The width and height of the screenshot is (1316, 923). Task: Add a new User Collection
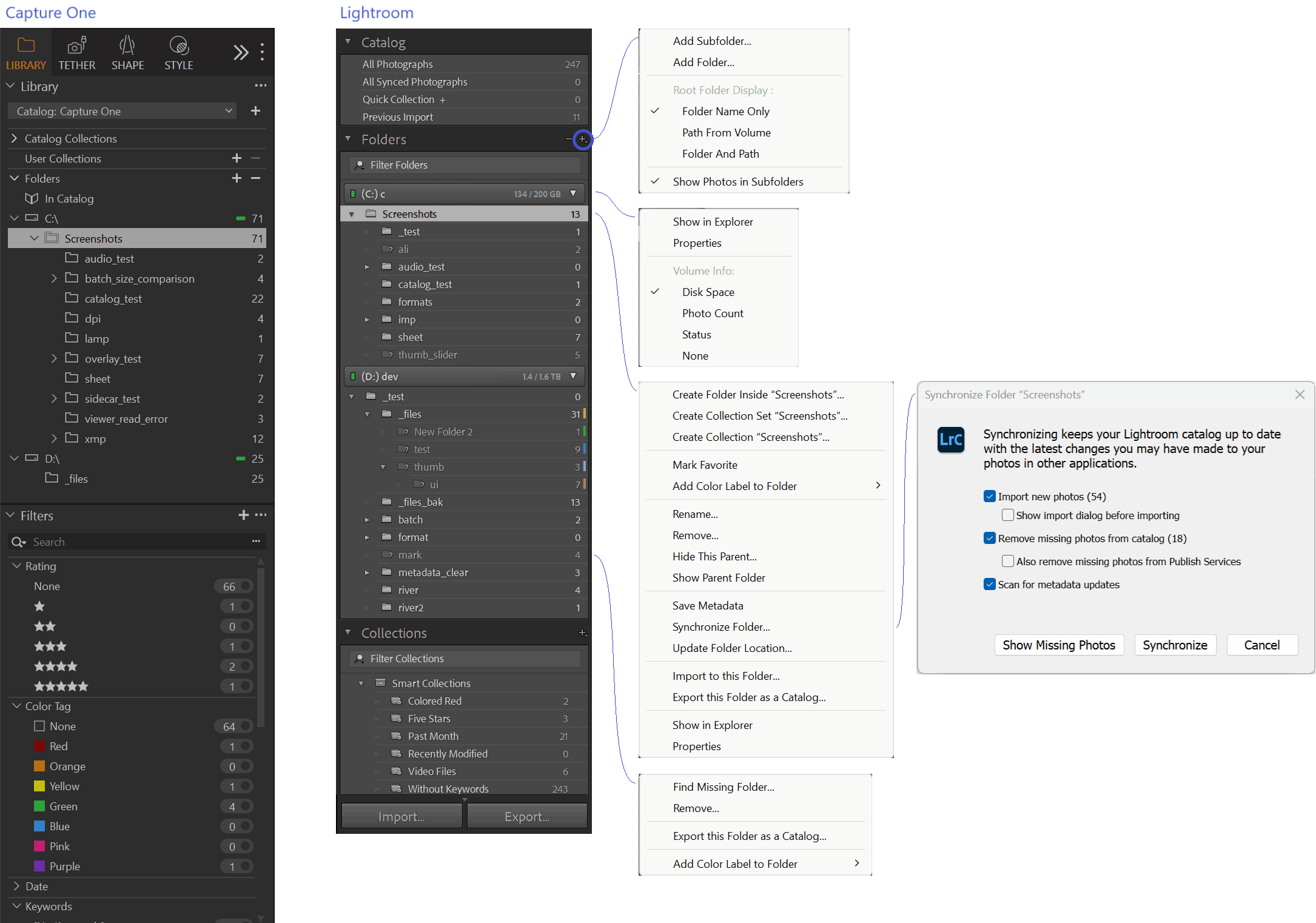(237, 158)
